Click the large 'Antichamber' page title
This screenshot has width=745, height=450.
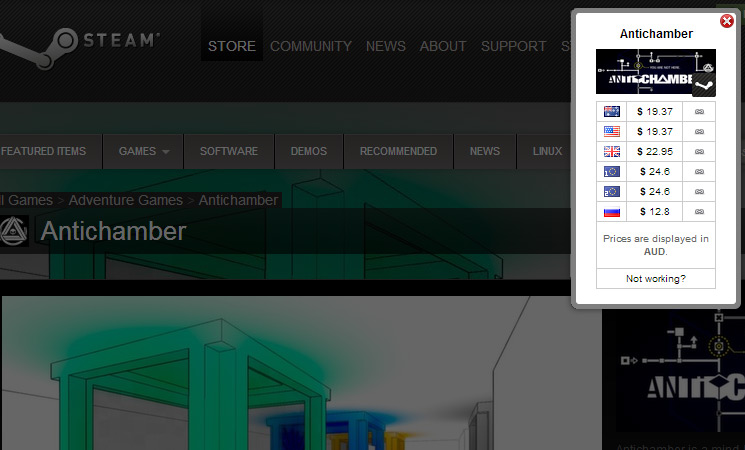pos(113,231)
